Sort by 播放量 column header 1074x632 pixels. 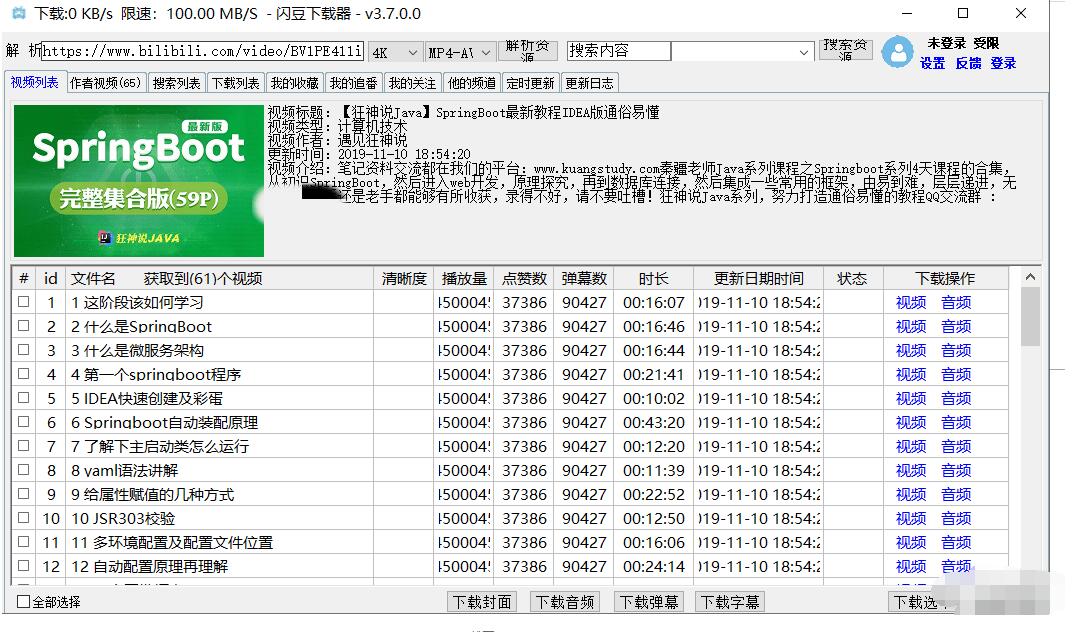[464, 279]
